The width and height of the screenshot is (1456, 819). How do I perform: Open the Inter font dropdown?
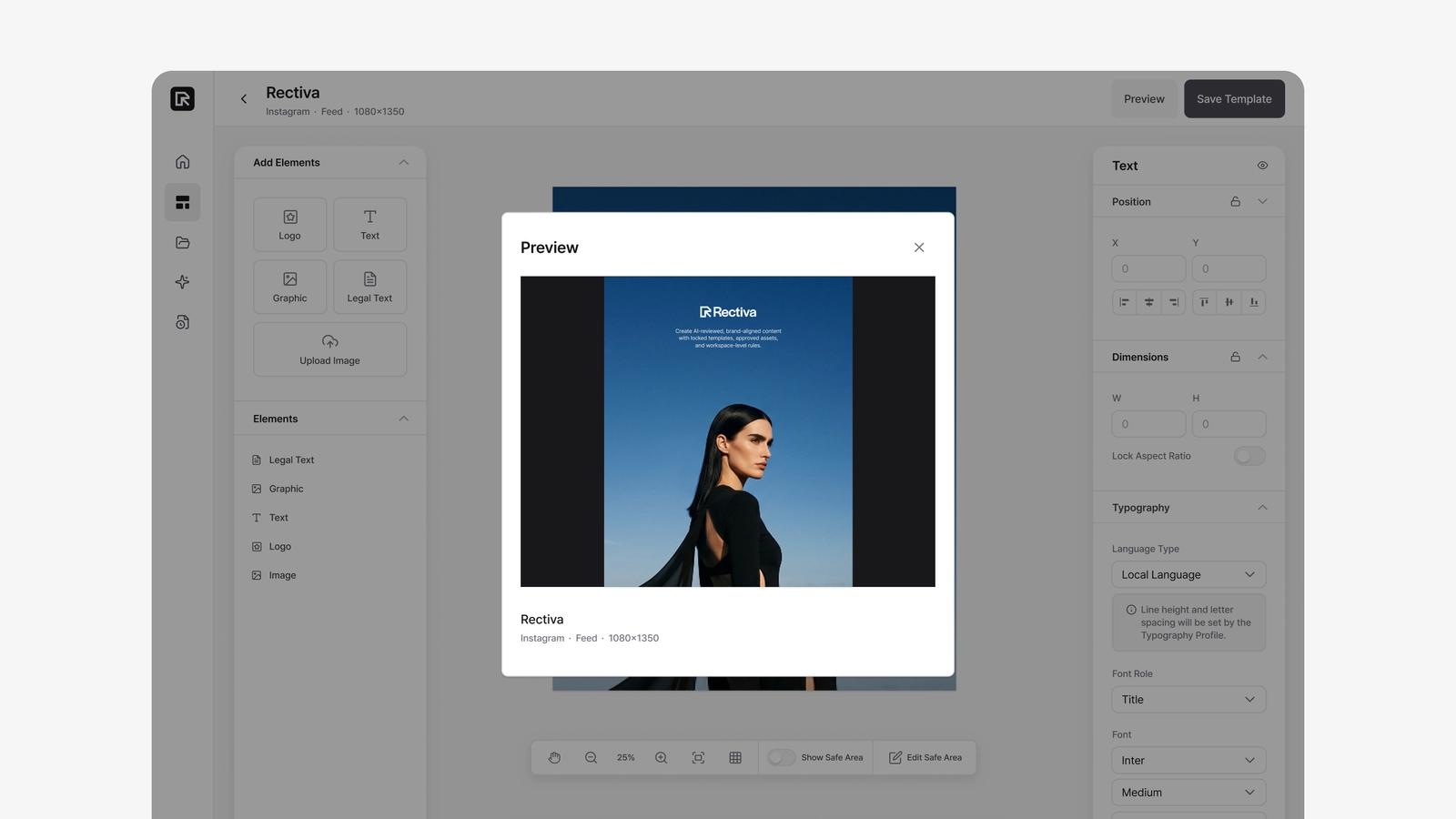1188,761
